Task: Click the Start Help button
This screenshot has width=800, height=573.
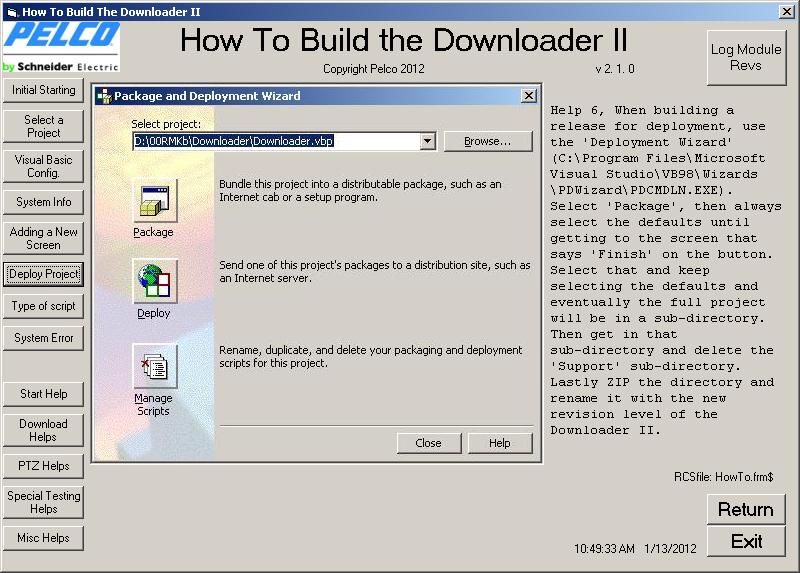Action: tap(43, 394)
